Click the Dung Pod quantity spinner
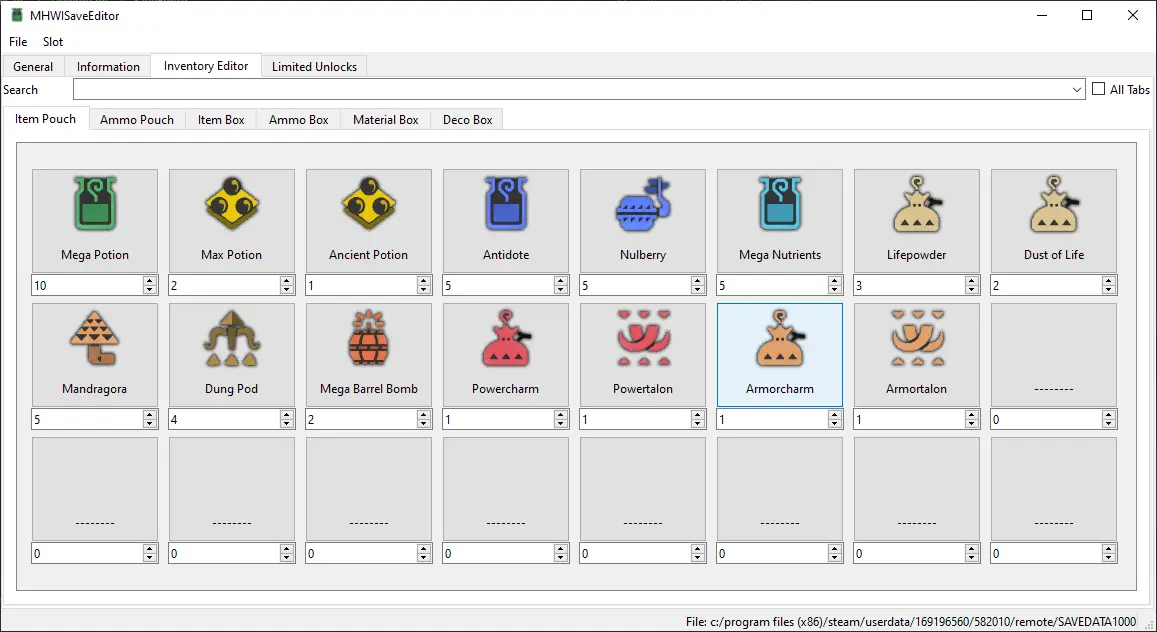Image resolution: width=1157 pixels, height=632 pixels. pos(287,420)
